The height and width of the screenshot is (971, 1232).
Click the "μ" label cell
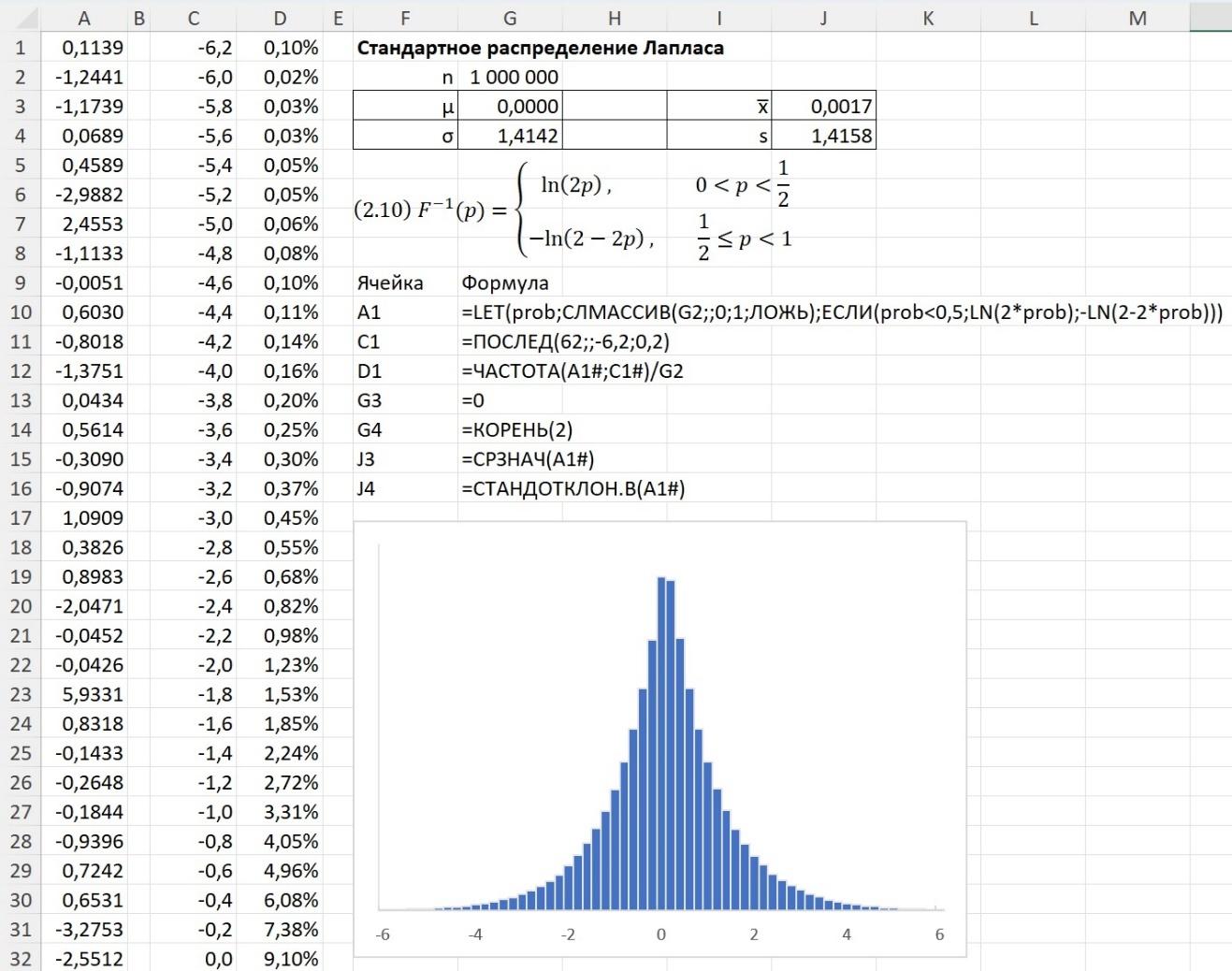point(405,107)
